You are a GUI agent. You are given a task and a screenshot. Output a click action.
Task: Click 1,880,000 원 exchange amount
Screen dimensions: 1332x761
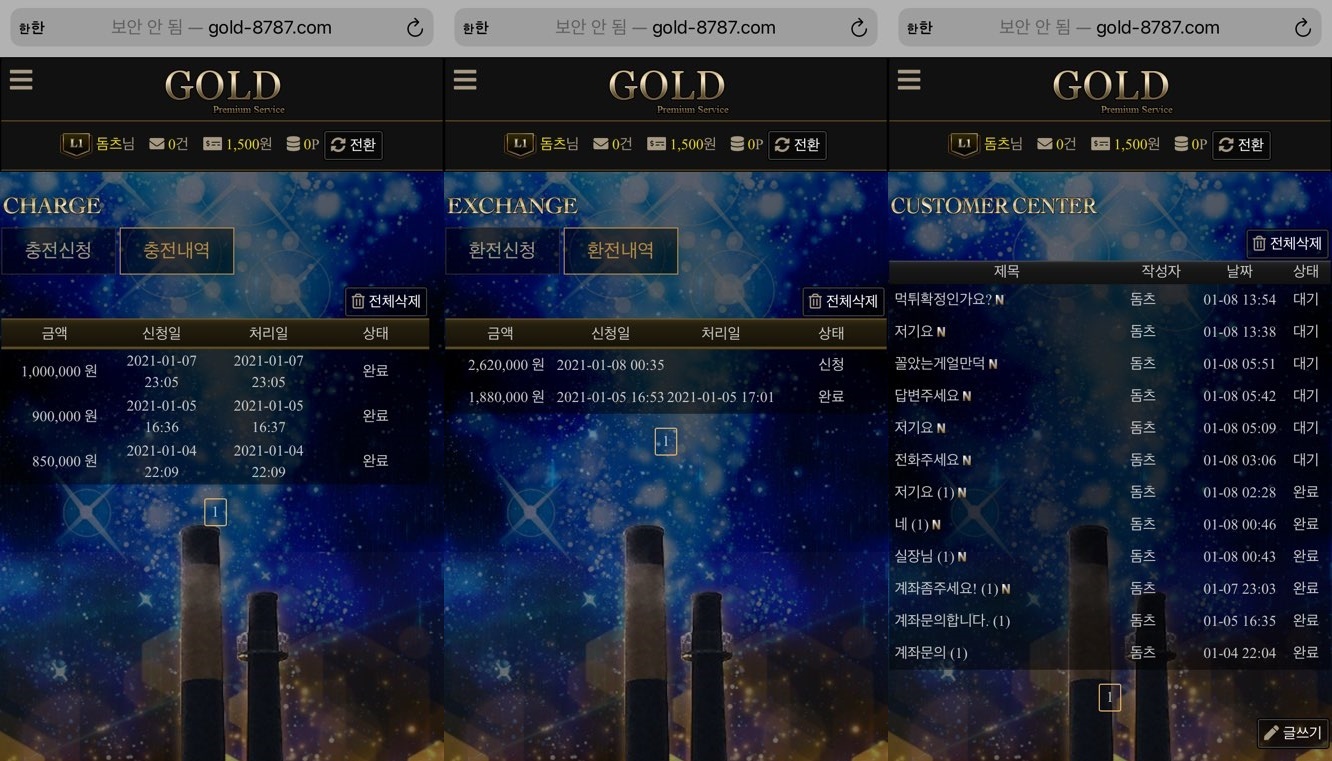(x=506, y=397)
